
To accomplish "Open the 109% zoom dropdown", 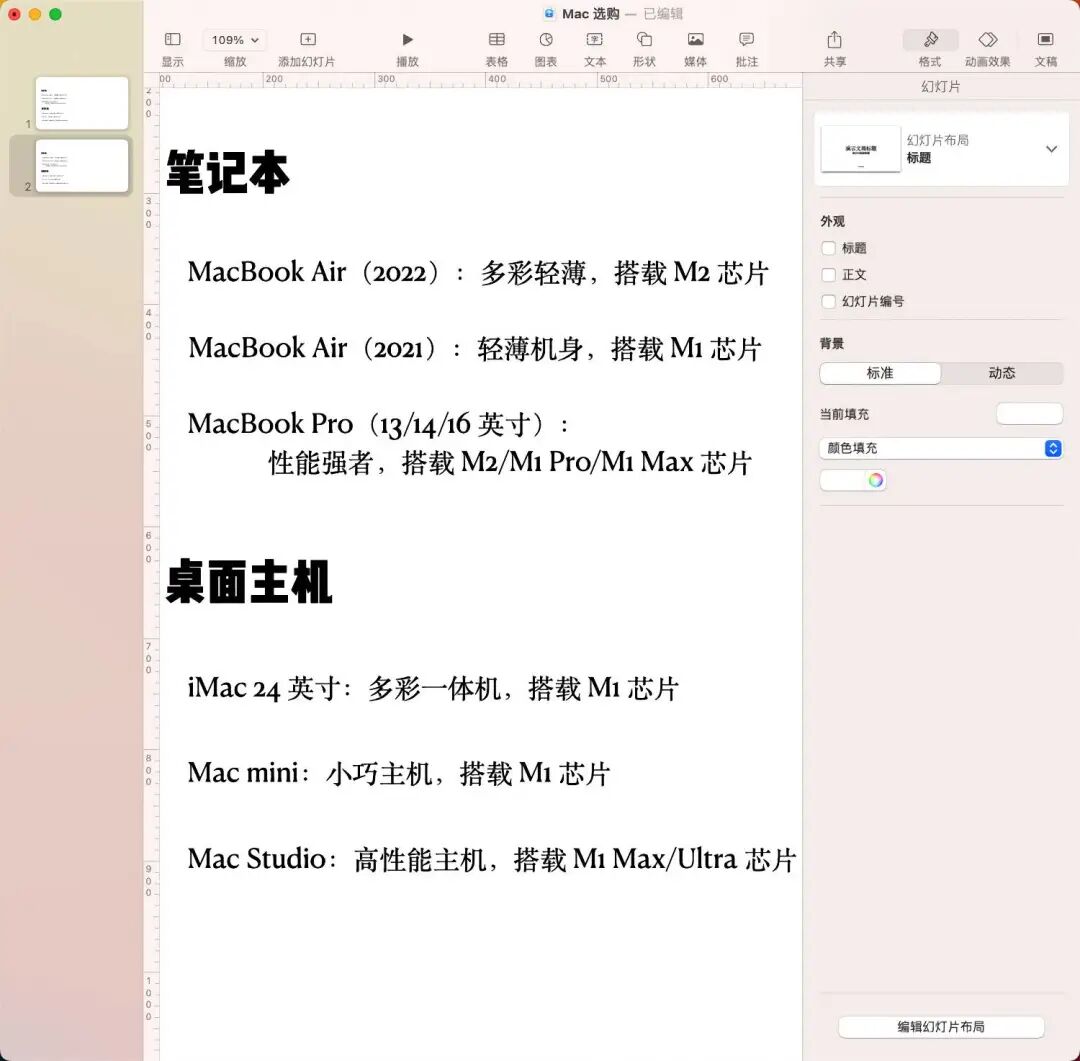I will (235, 40).
